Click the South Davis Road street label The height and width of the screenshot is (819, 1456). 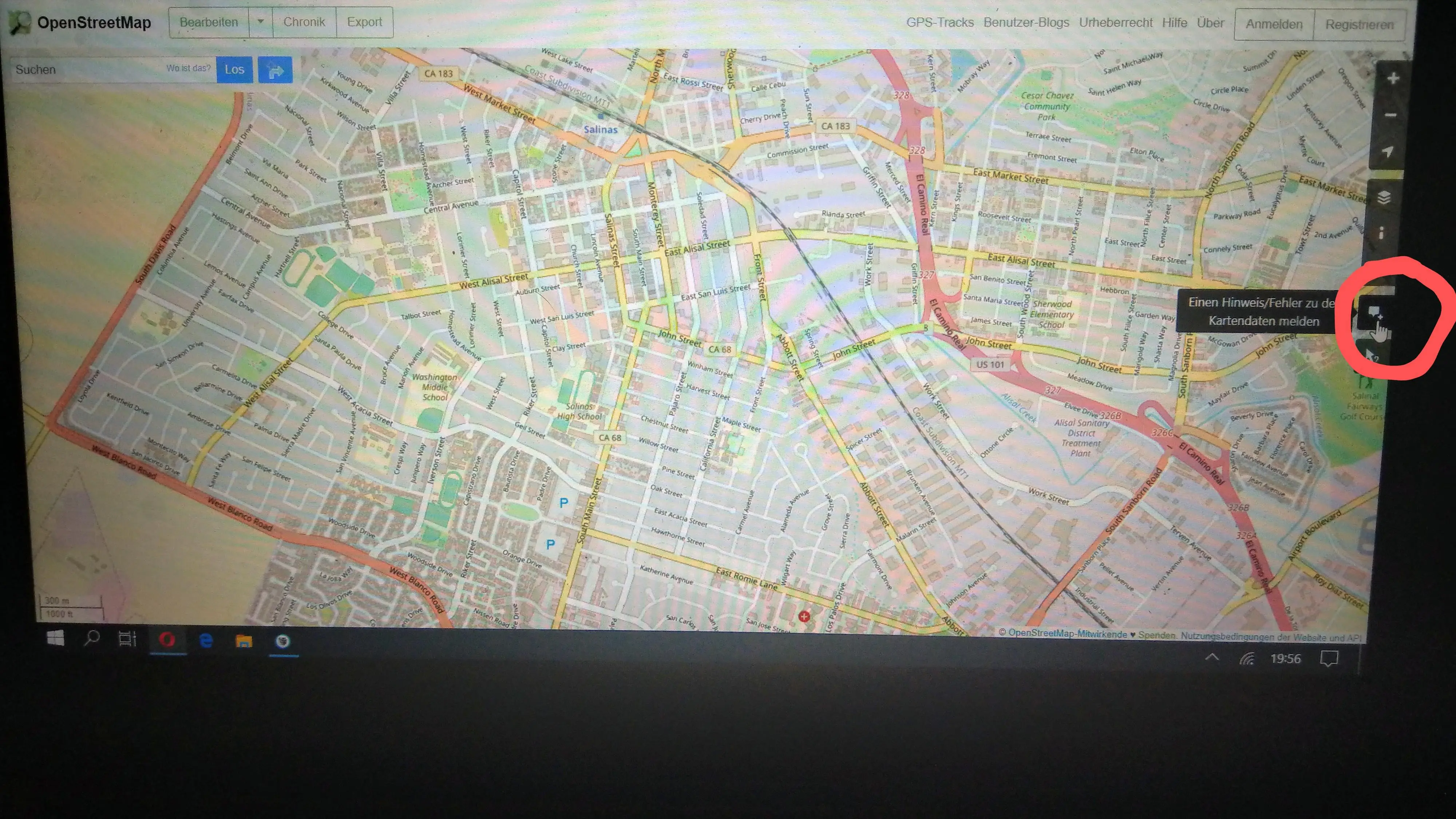click(x=155, y=256)
